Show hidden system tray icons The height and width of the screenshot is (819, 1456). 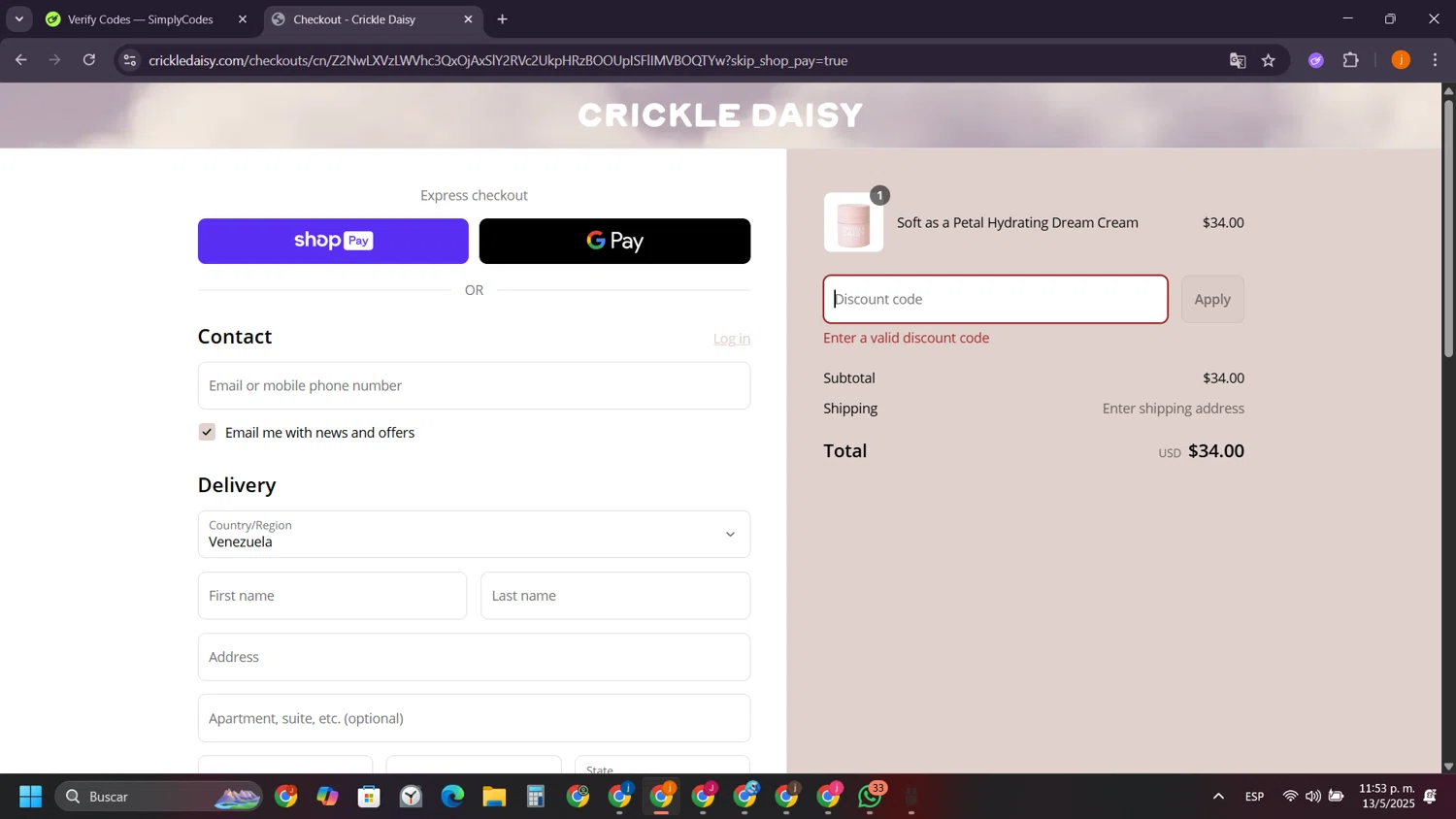coord(1218,797)
